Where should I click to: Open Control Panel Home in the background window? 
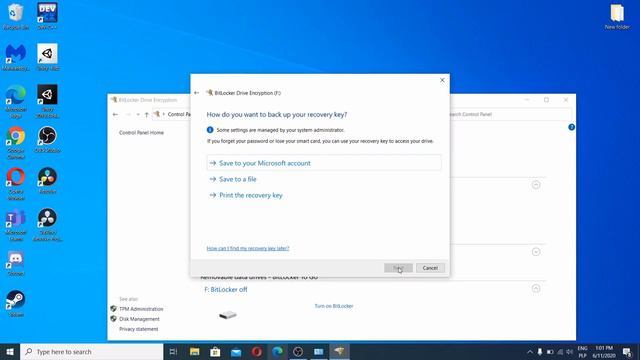click(x=141, y=133)
